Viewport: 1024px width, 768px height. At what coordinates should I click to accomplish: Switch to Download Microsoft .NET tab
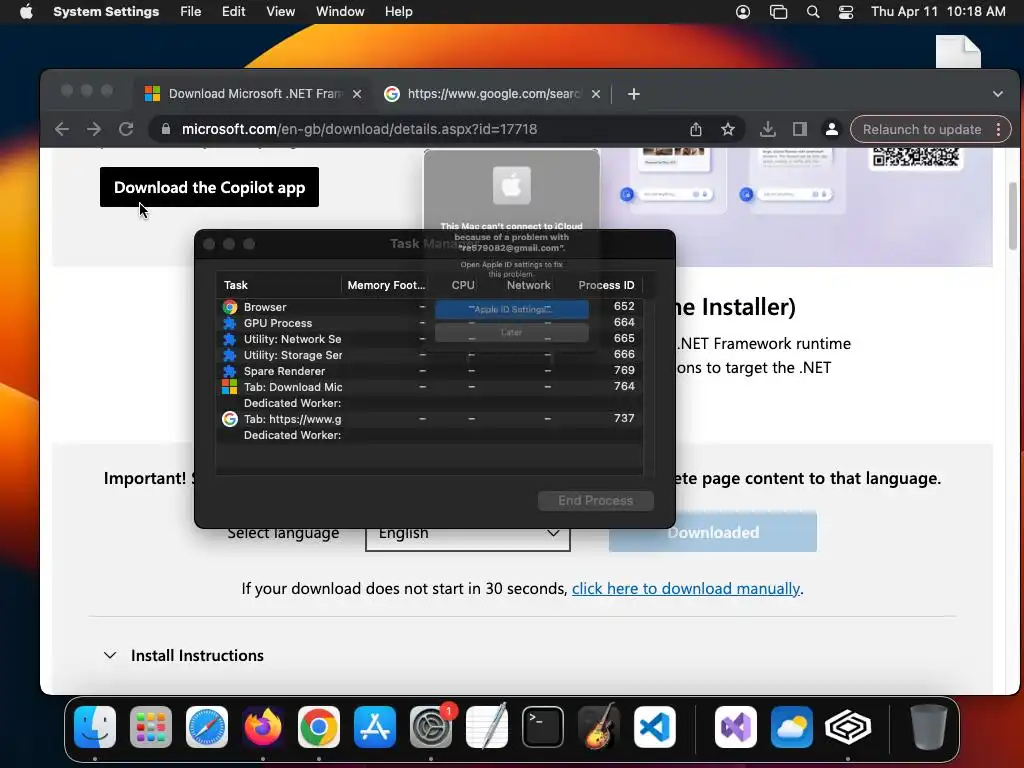point(251,94)
